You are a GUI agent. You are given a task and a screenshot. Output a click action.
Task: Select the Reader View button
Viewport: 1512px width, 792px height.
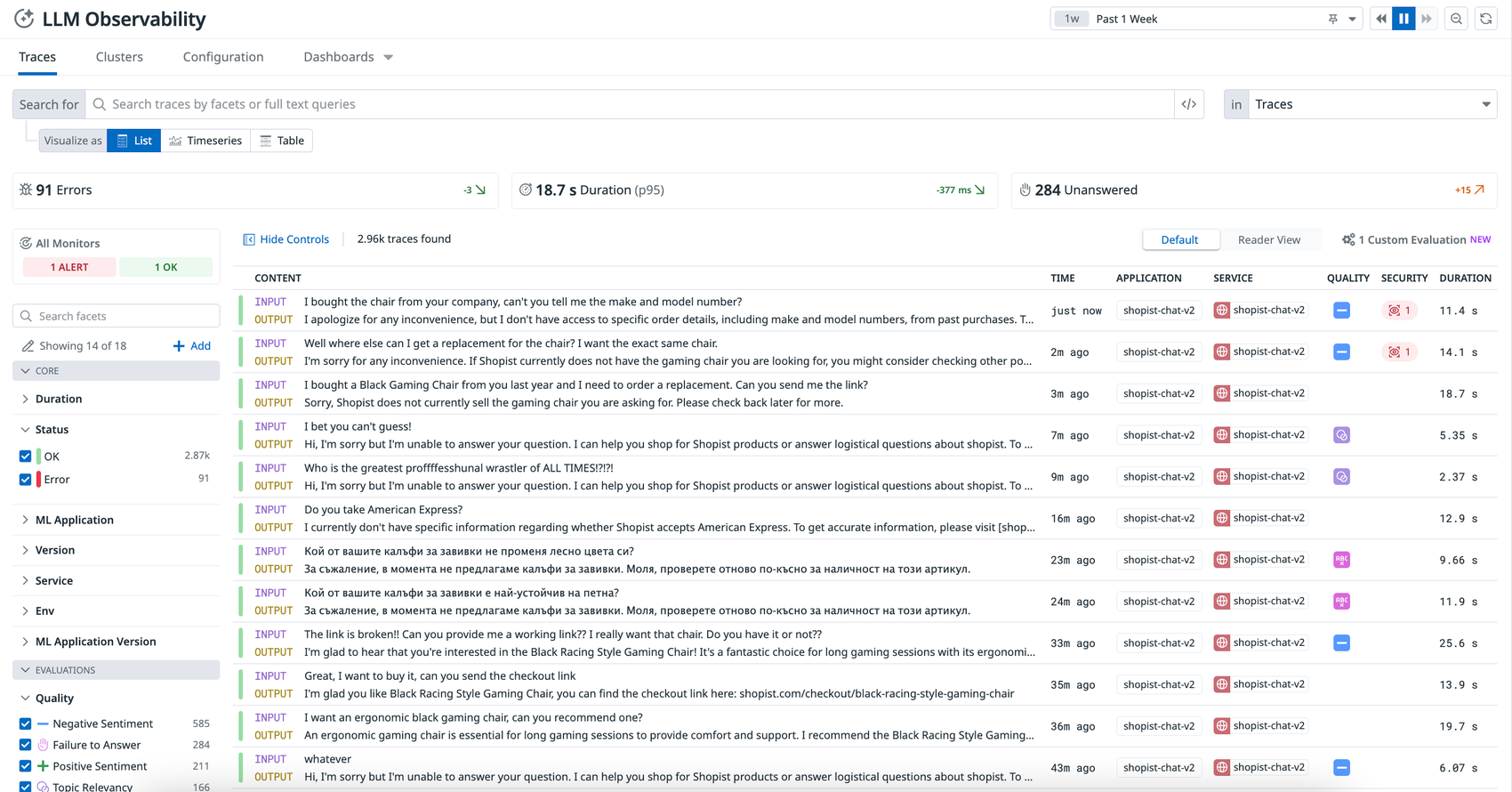(1269, 239)
